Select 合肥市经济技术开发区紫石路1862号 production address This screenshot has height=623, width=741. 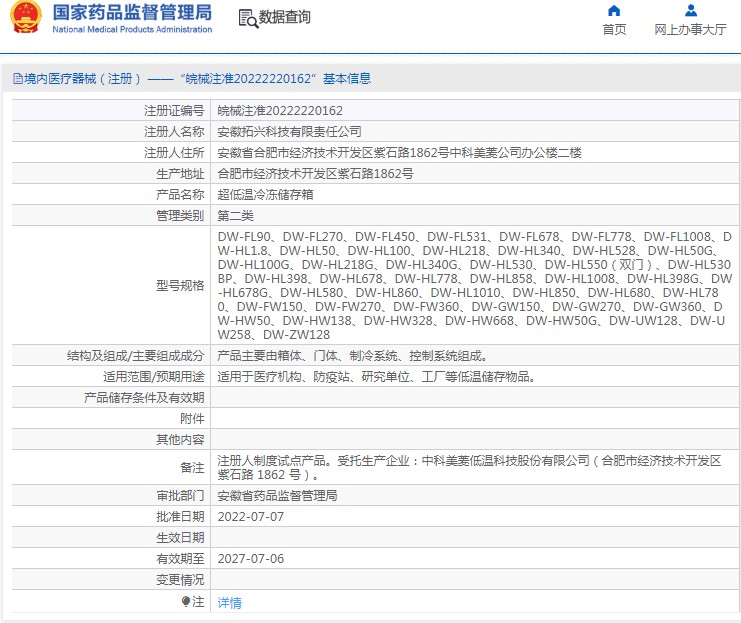click(315, 173)
